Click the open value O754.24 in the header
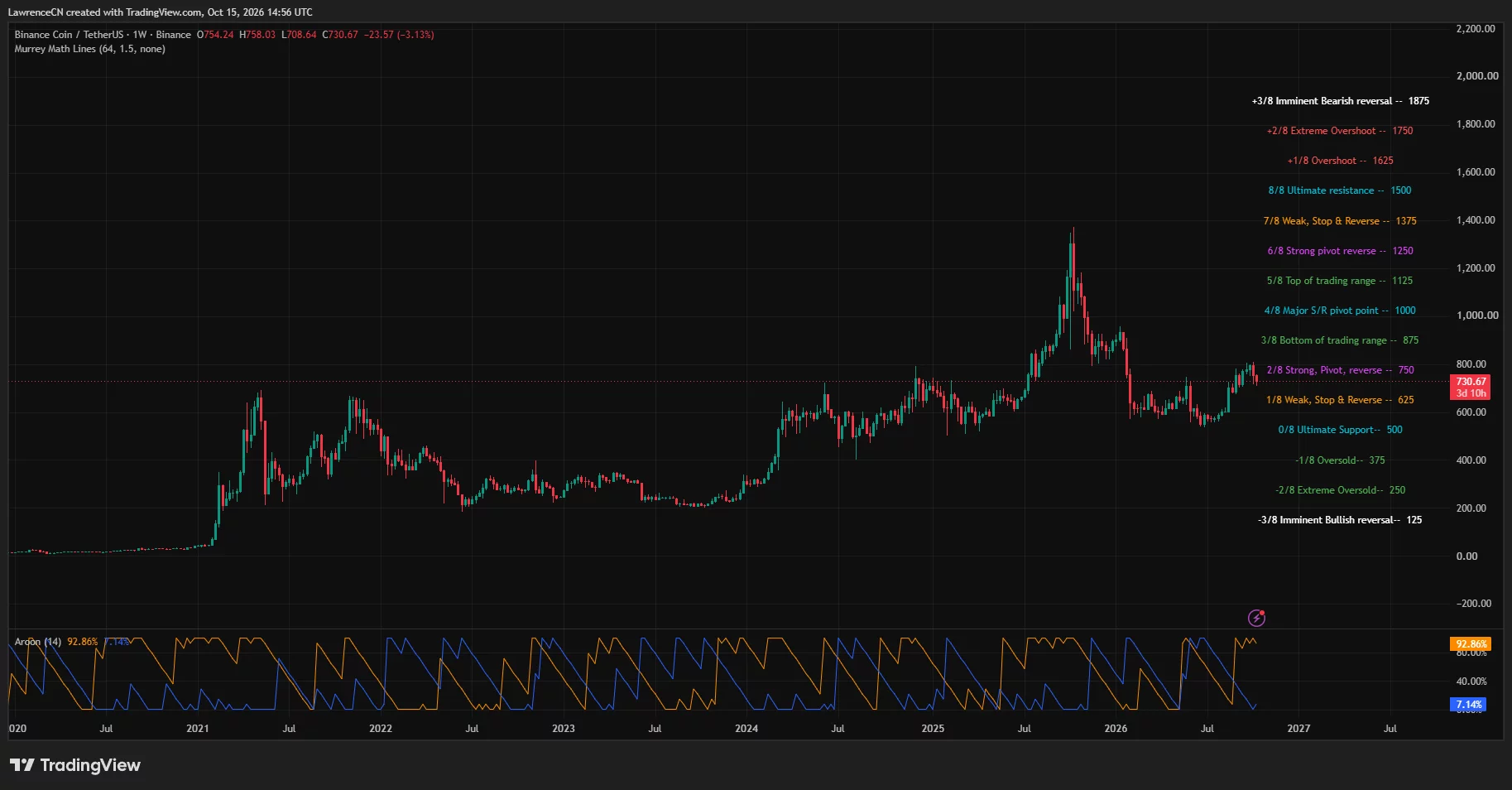The image size is (1512, 790). (215, 35)
